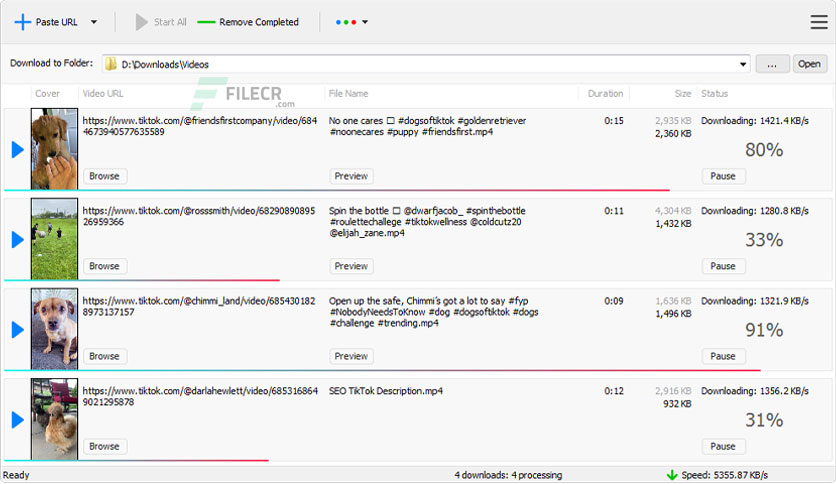Image resolution: width=836 pixels, height=484 pixels.
Task: Click Browse for the chimmi_land video
Action: coord(104,356)
